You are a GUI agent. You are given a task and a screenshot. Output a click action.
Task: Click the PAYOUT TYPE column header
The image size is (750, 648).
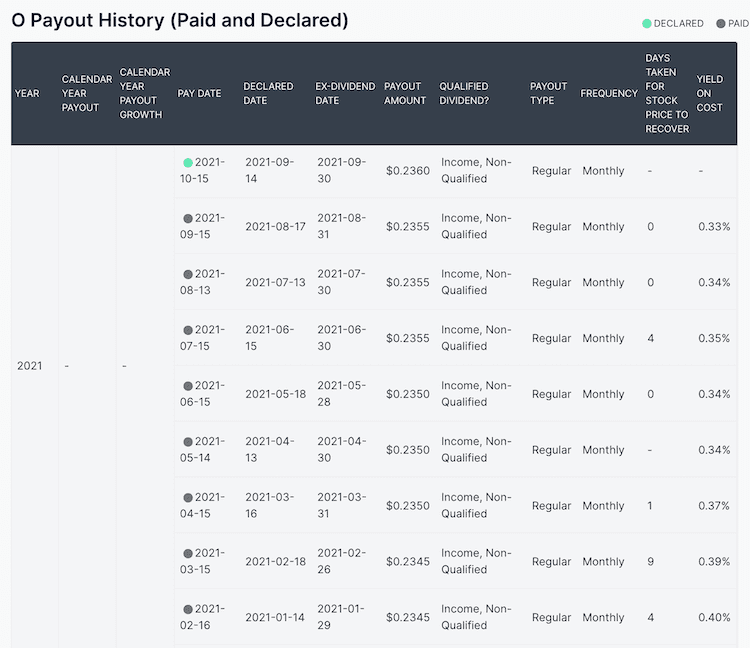click(x=548, y=93)
